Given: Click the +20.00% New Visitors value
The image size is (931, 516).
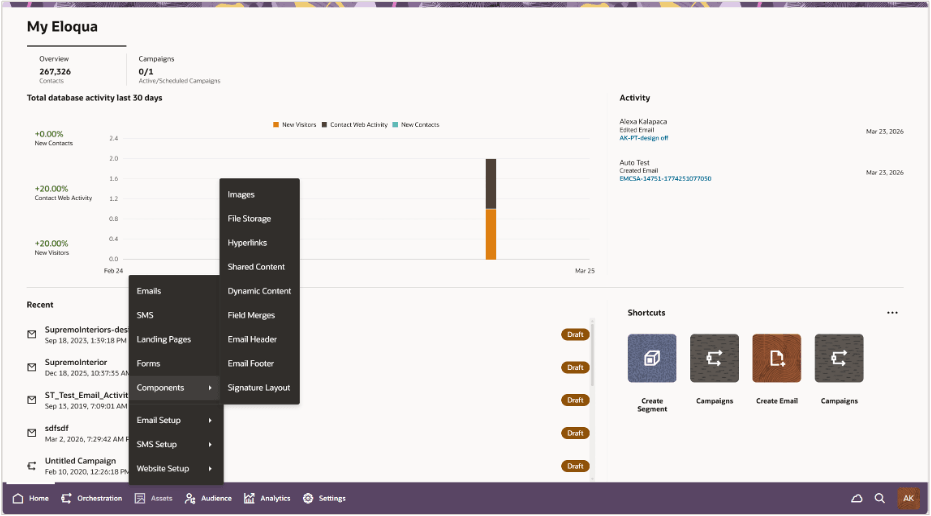Looking at the screenshot, I should point(51,243).
